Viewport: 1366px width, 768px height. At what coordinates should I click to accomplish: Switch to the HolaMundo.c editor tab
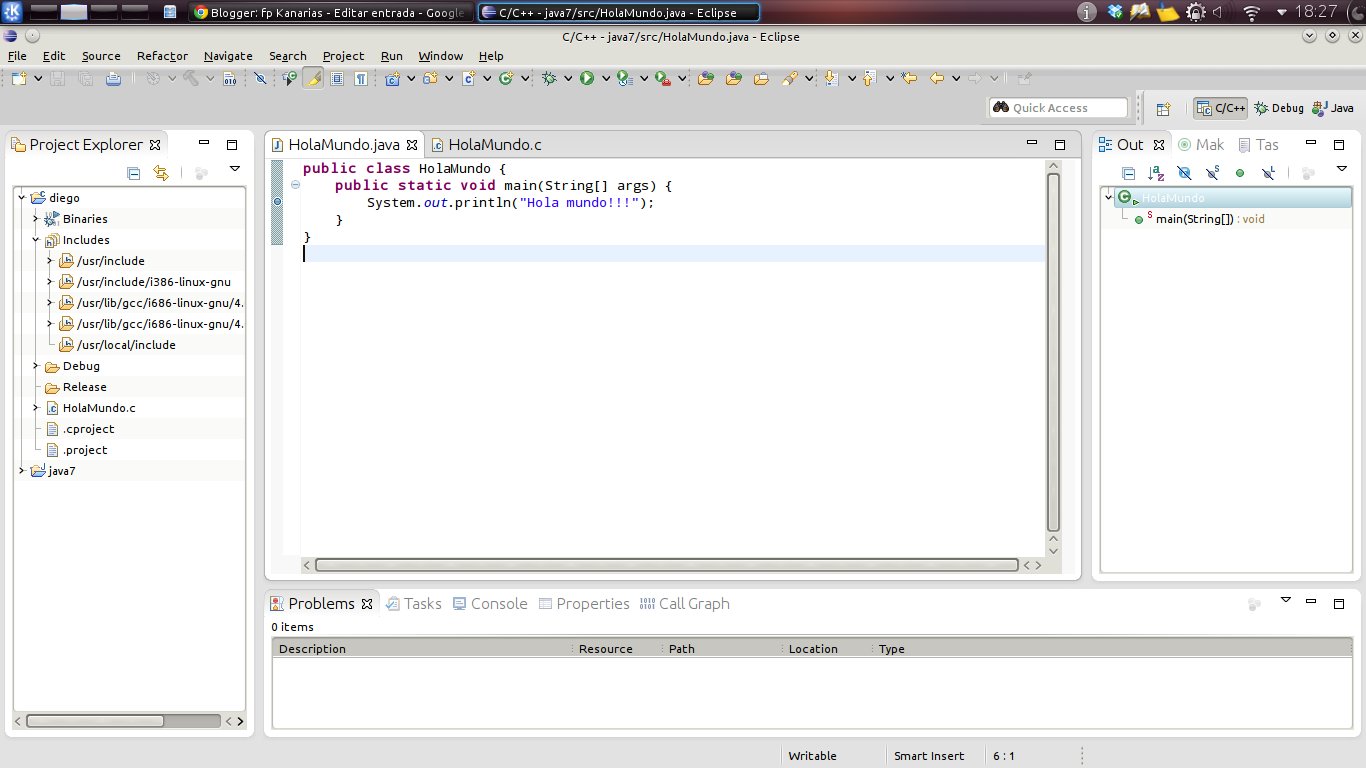489,144
